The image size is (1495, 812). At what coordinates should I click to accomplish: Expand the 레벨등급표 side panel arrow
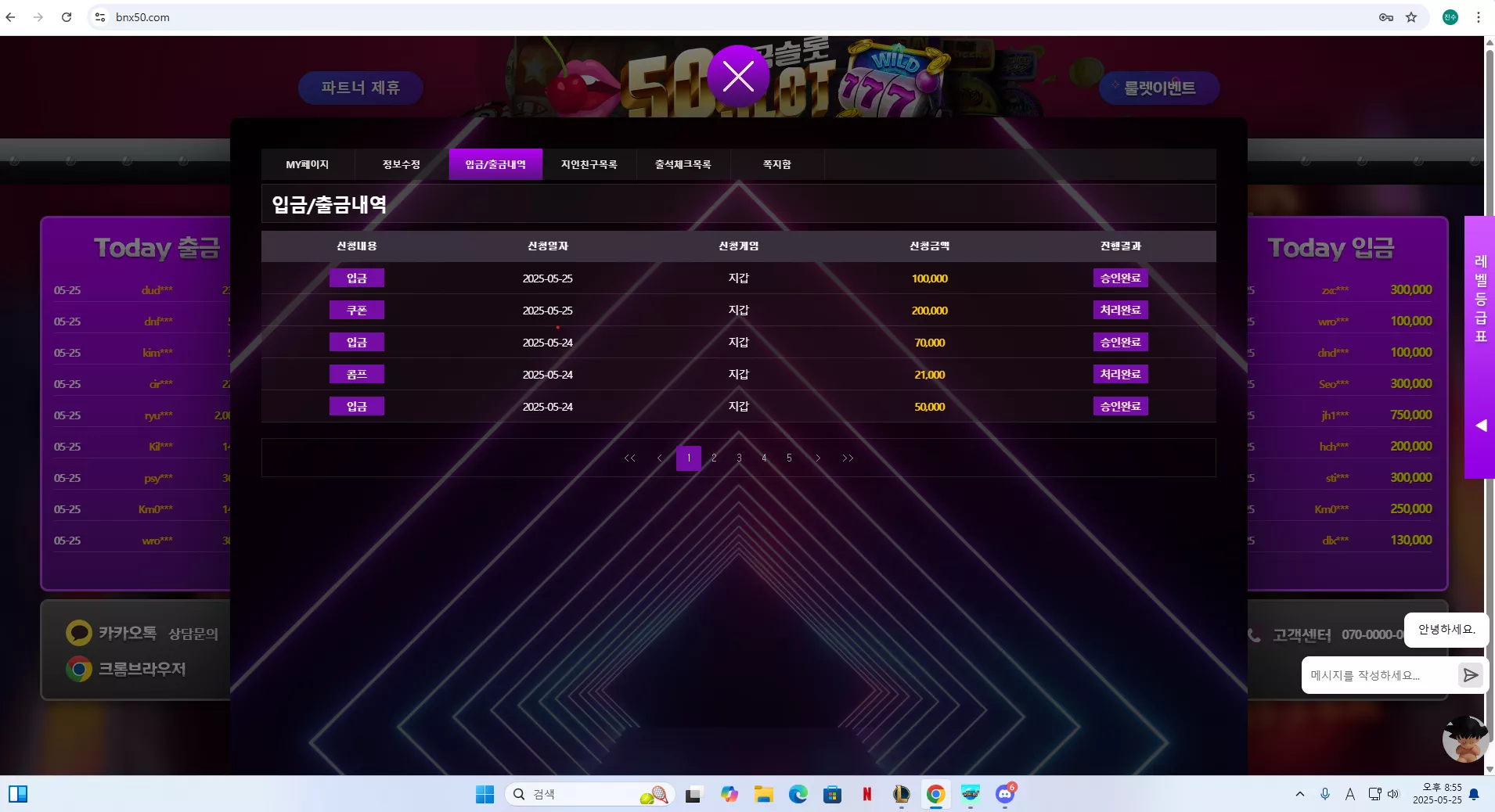coord(1481,426)
